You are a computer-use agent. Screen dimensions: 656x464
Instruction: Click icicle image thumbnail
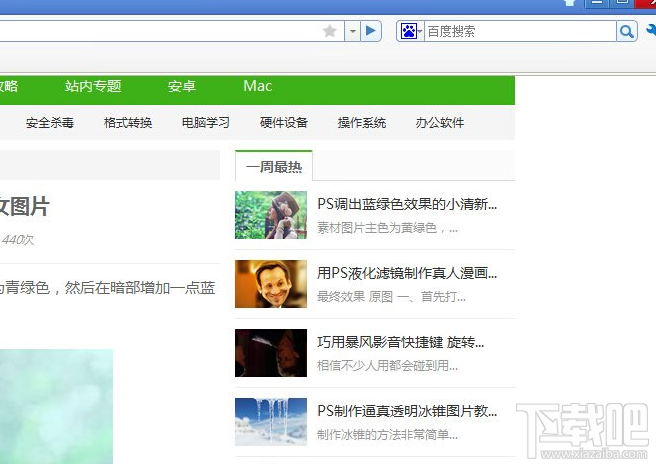point(271,422)
